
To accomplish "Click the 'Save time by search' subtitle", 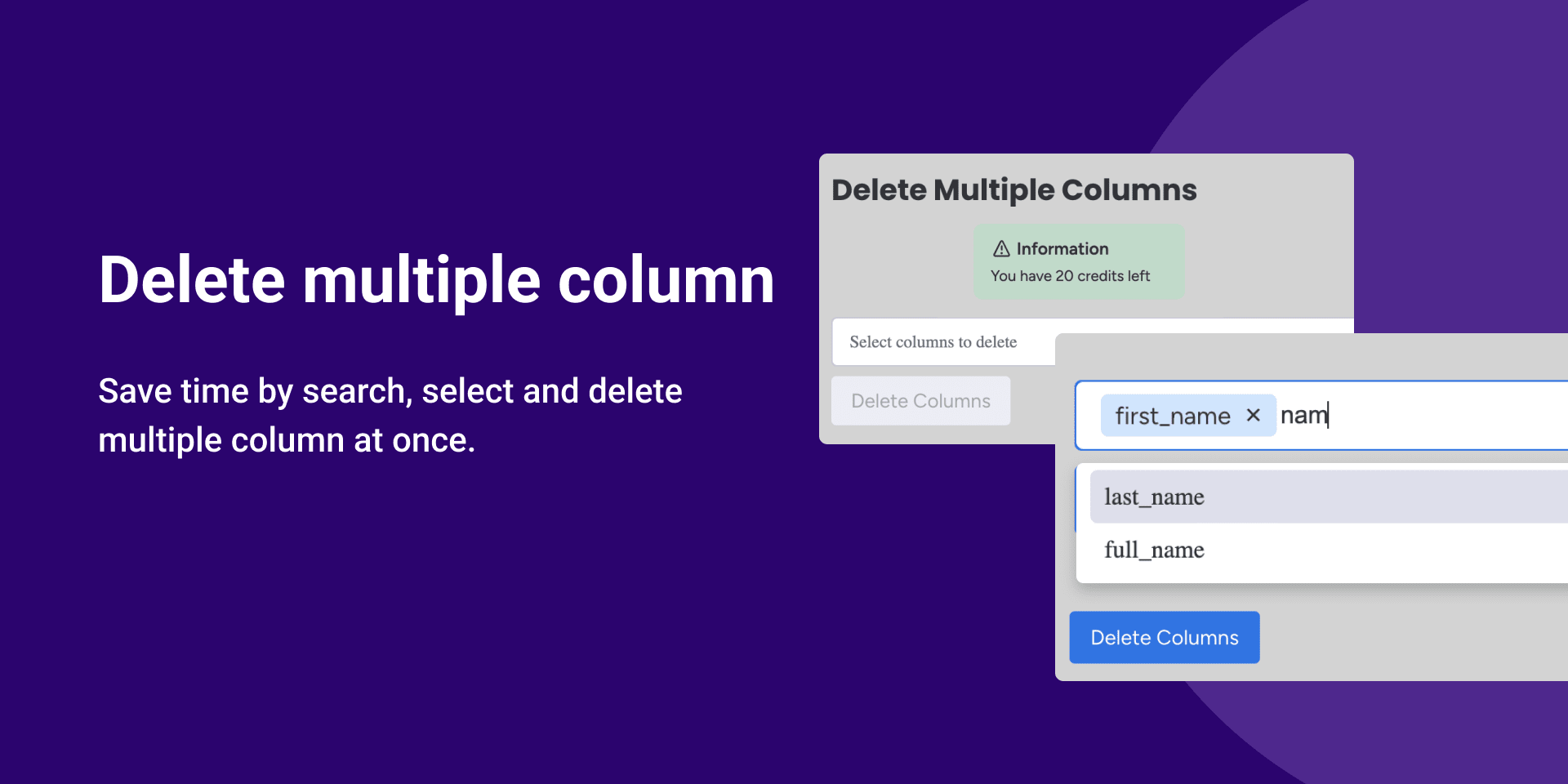I will click(x=390, y=416).
